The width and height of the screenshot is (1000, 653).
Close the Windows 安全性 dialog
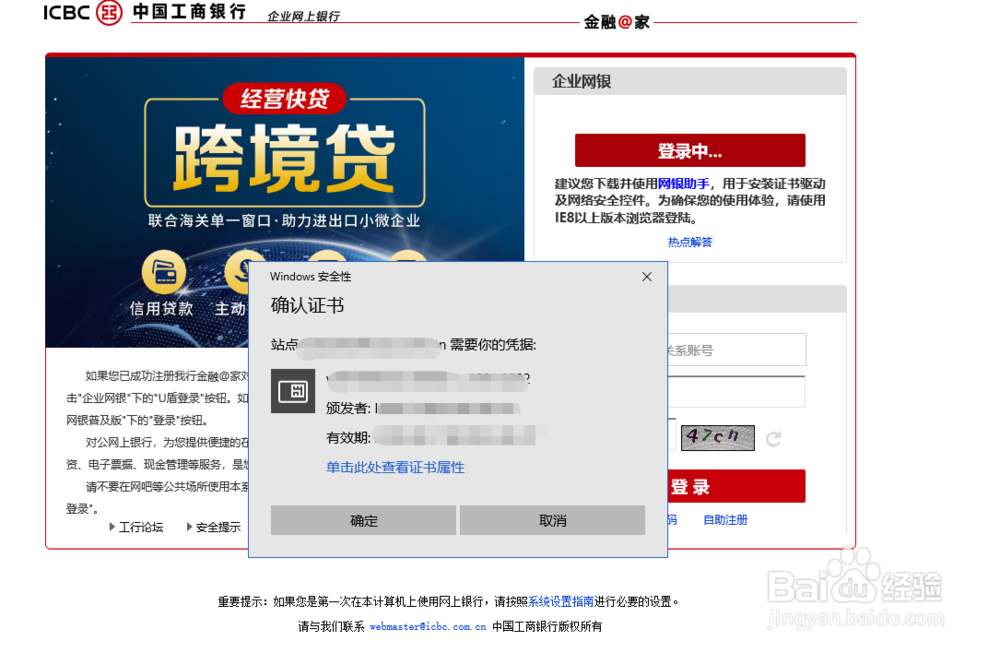click(647, 277)
